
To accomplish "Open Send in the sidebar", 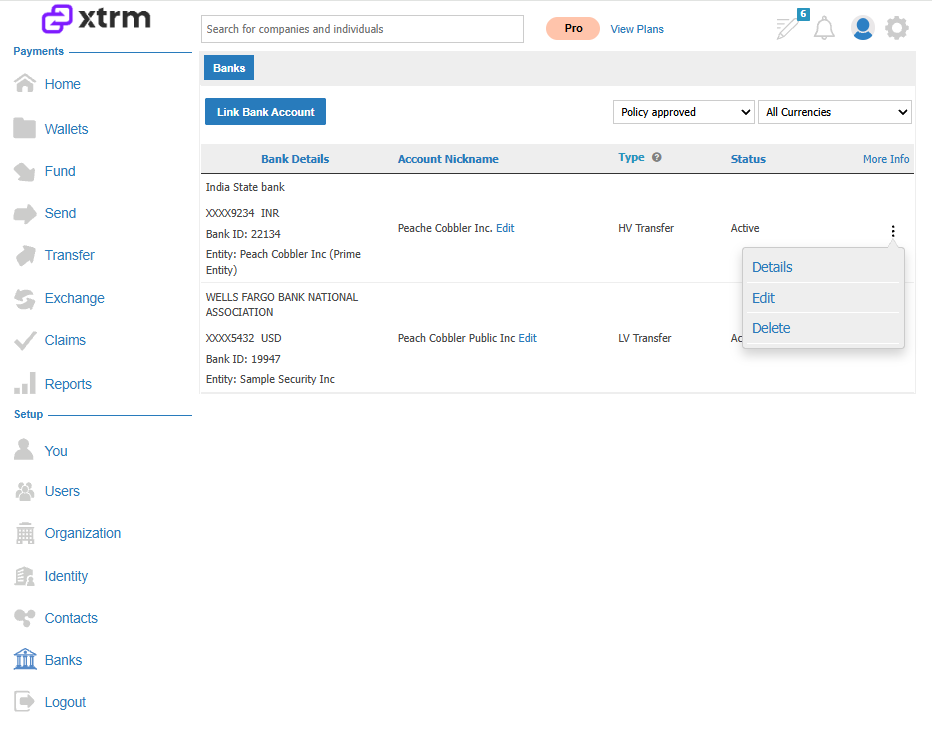I will 60,213.
